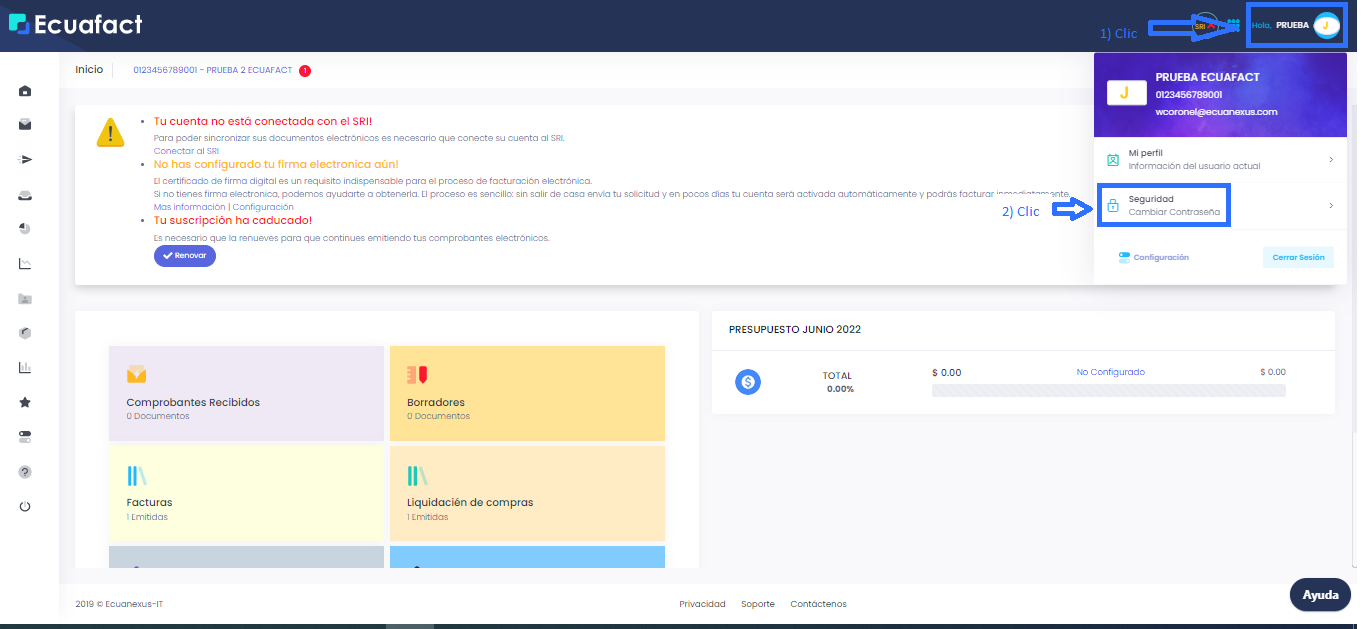Click the Cerrar Sesión button

point(1297,257)
